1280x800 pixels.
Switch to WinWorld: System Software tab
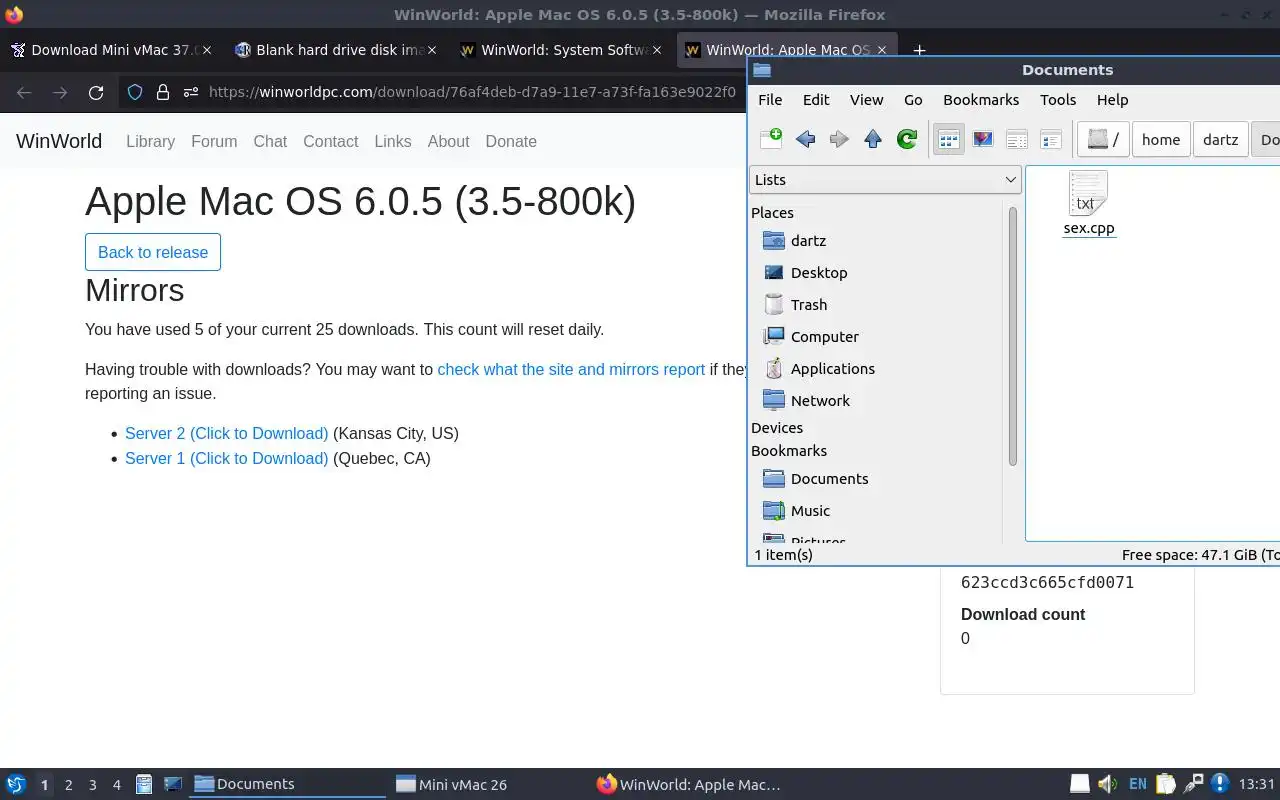560,50
